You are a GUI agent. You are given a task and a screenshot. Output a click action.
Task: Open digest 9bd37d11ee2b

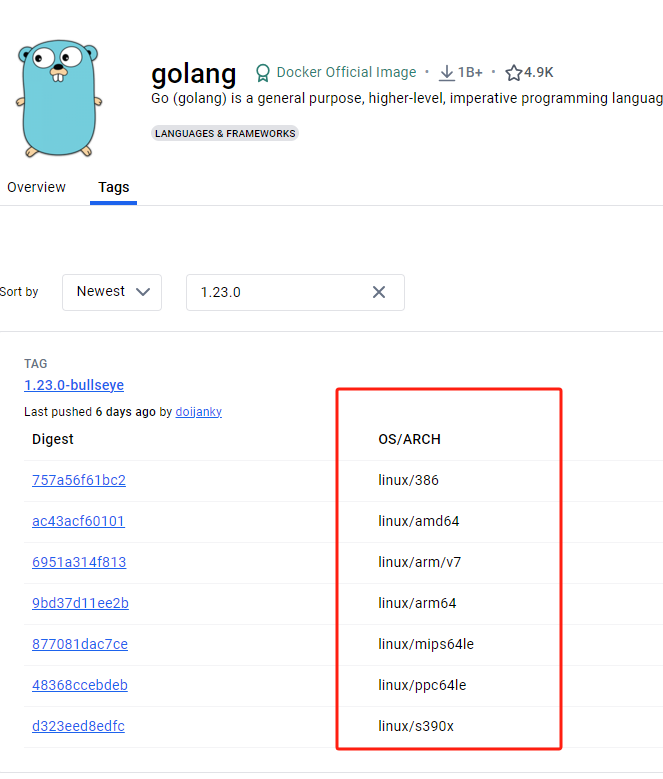pyautogui.click(x=80, y=603)
